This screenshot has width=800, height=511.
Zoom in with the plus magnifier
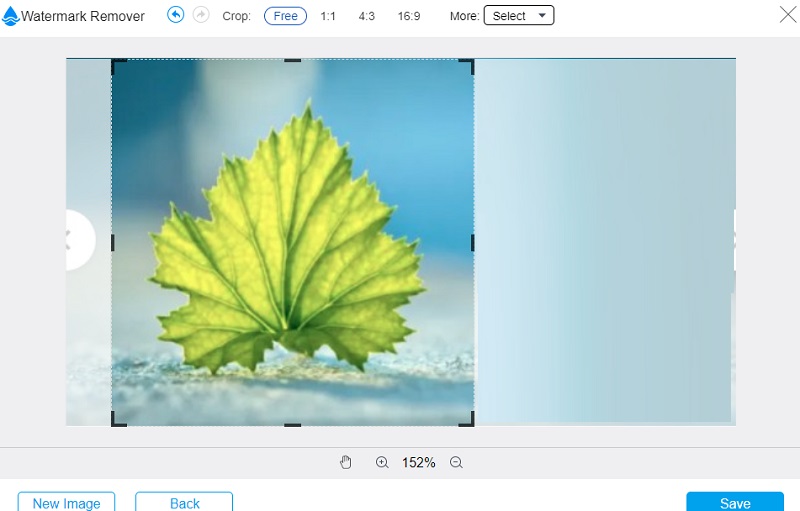coord(382,462)
